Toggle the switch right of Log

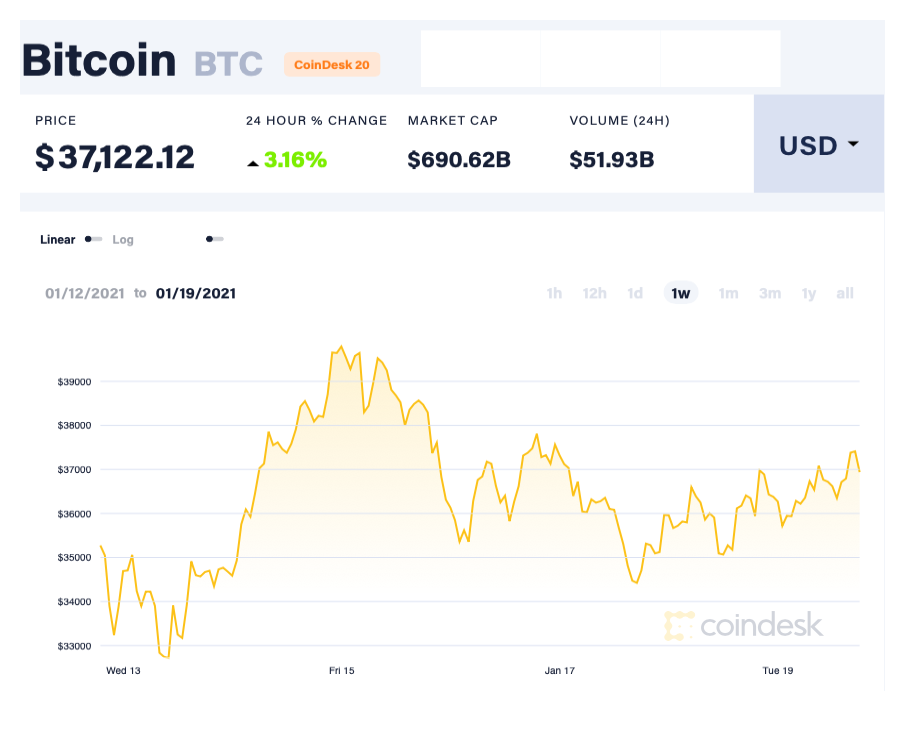[x=213, y=239]
